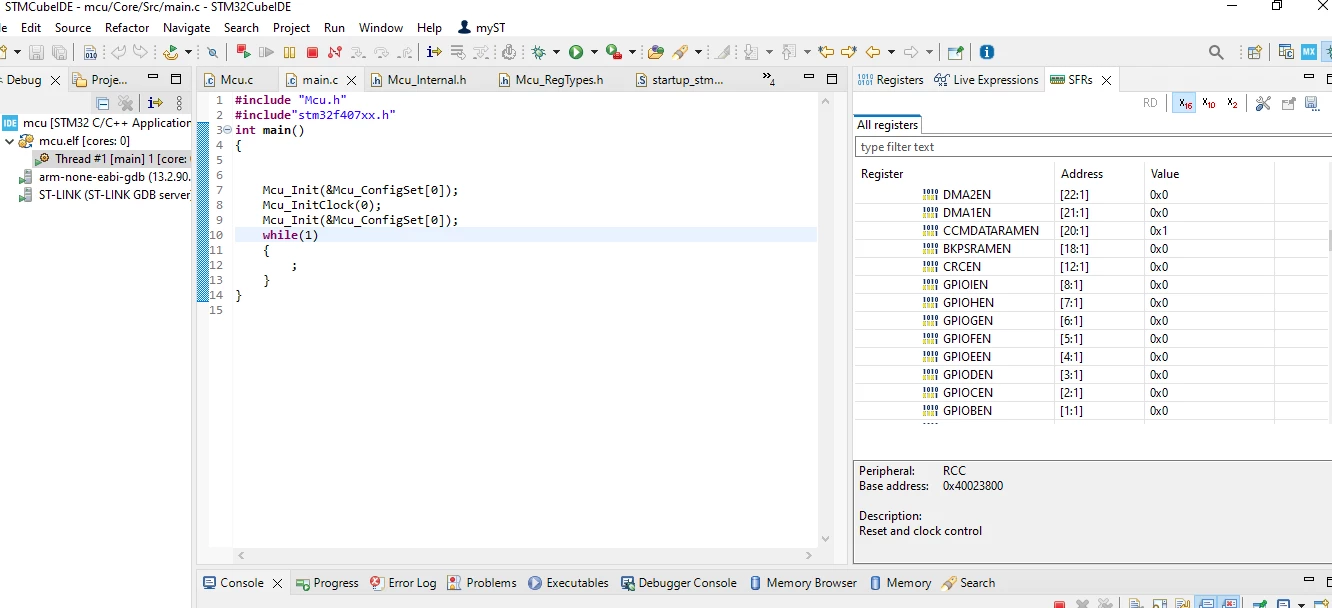Open the Run configurations dropdown arrow
Screen dimensions: 1332x608
[594, 52]
